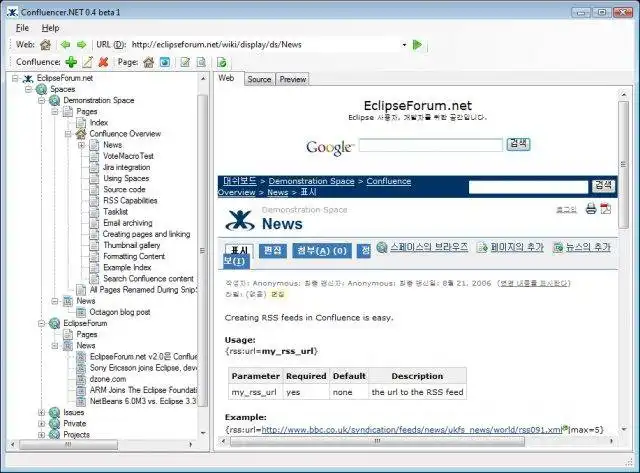Open the File menu
Viewport: 640px width, 473px height.
(22, 28)
